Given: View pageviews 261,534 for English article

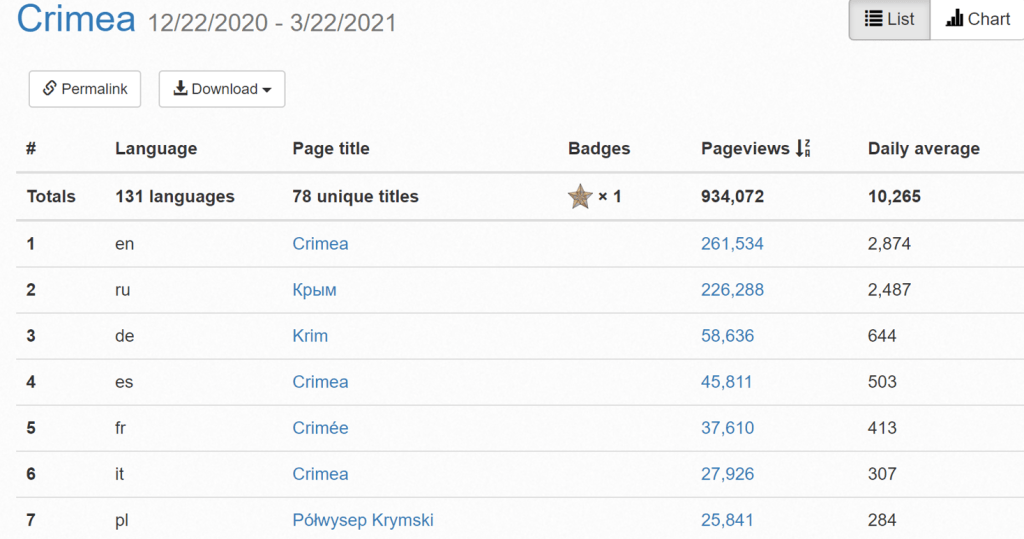Looking at the screenshot, I should pos(732,244).
